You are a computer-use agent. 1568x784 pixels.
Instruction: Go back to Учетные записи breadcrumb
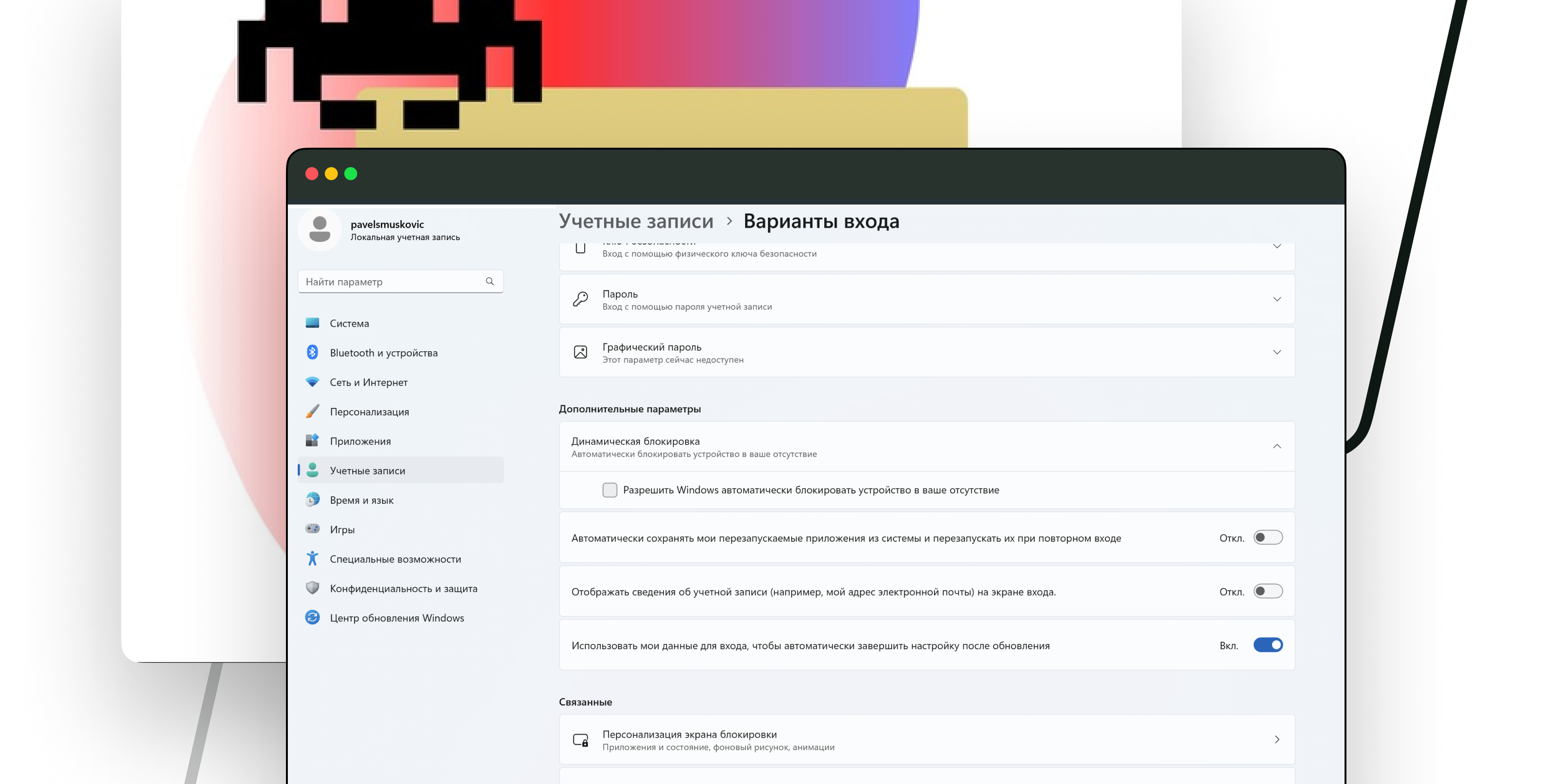tap(636, 221)
